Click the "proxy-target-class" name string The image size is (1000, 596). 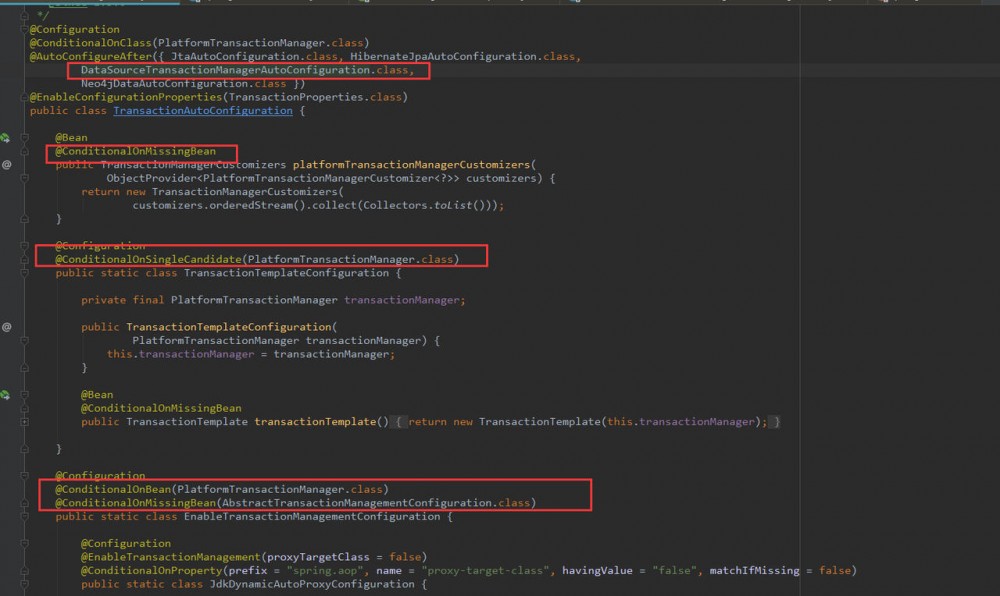click(x=485, y=571)
